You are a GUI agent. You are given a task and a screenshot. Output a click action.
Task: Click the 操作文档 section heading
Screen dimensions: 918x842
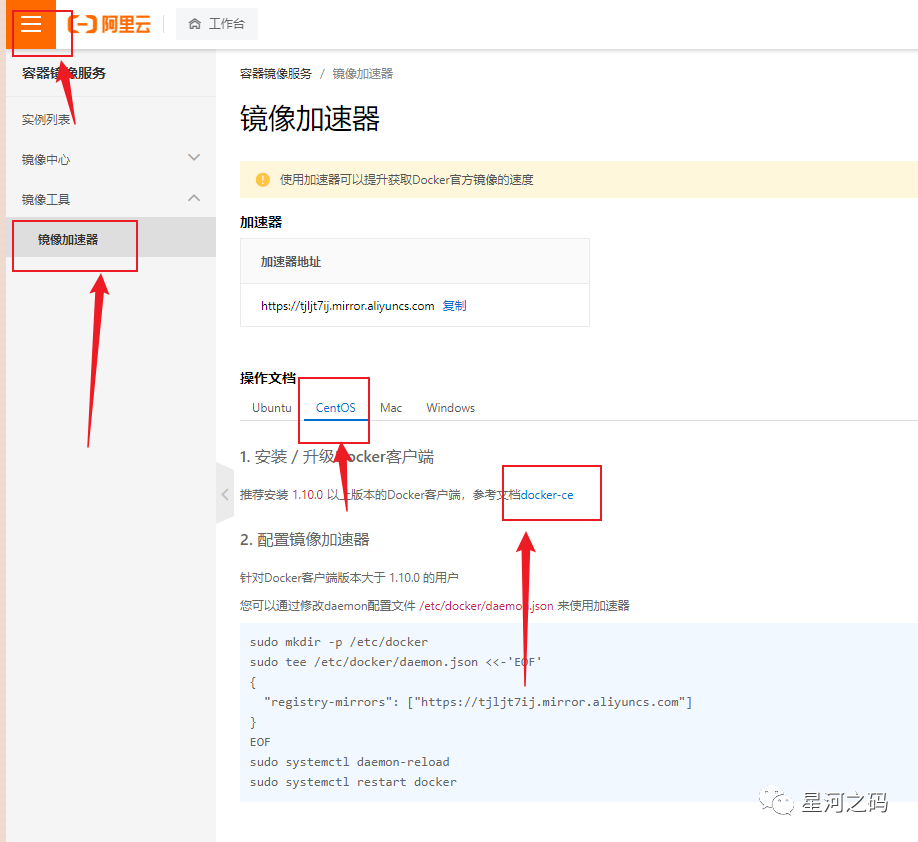click(x=268, y=378)
